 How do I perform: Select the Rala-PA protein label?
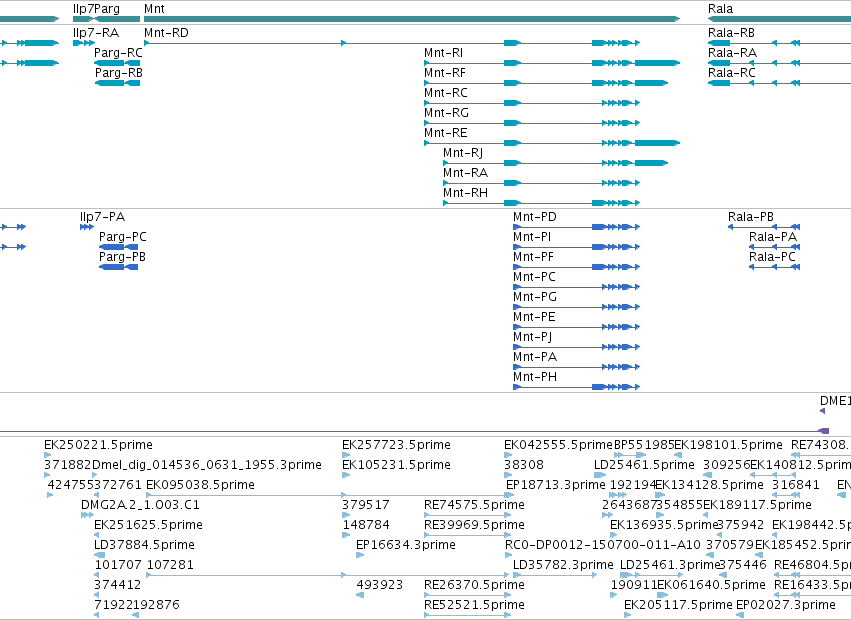[x=773, y=237]
